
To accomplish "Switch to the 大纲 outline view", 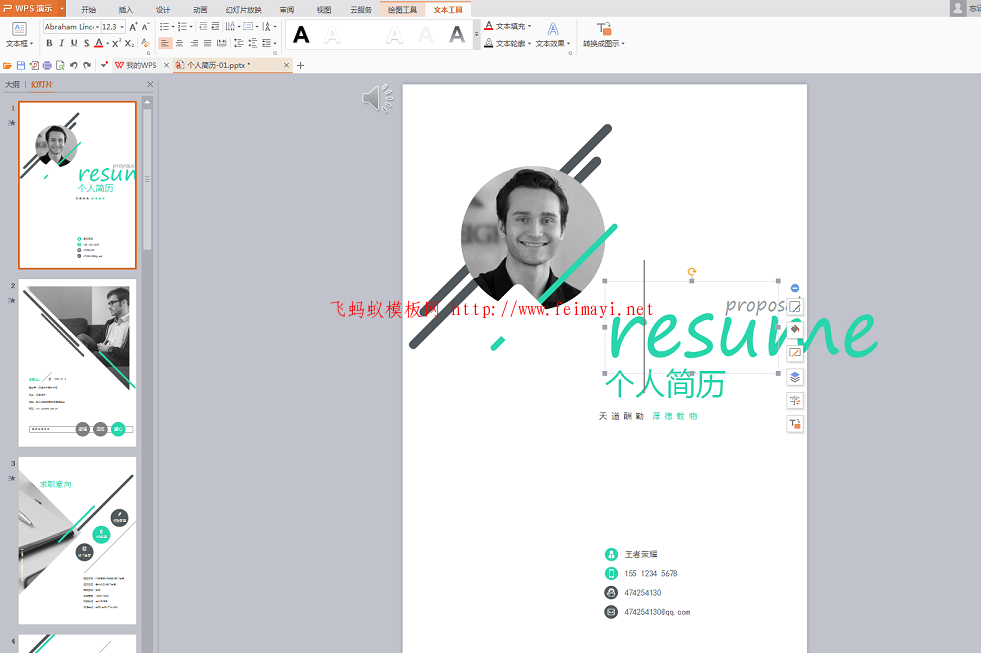I will coord(12,85).
